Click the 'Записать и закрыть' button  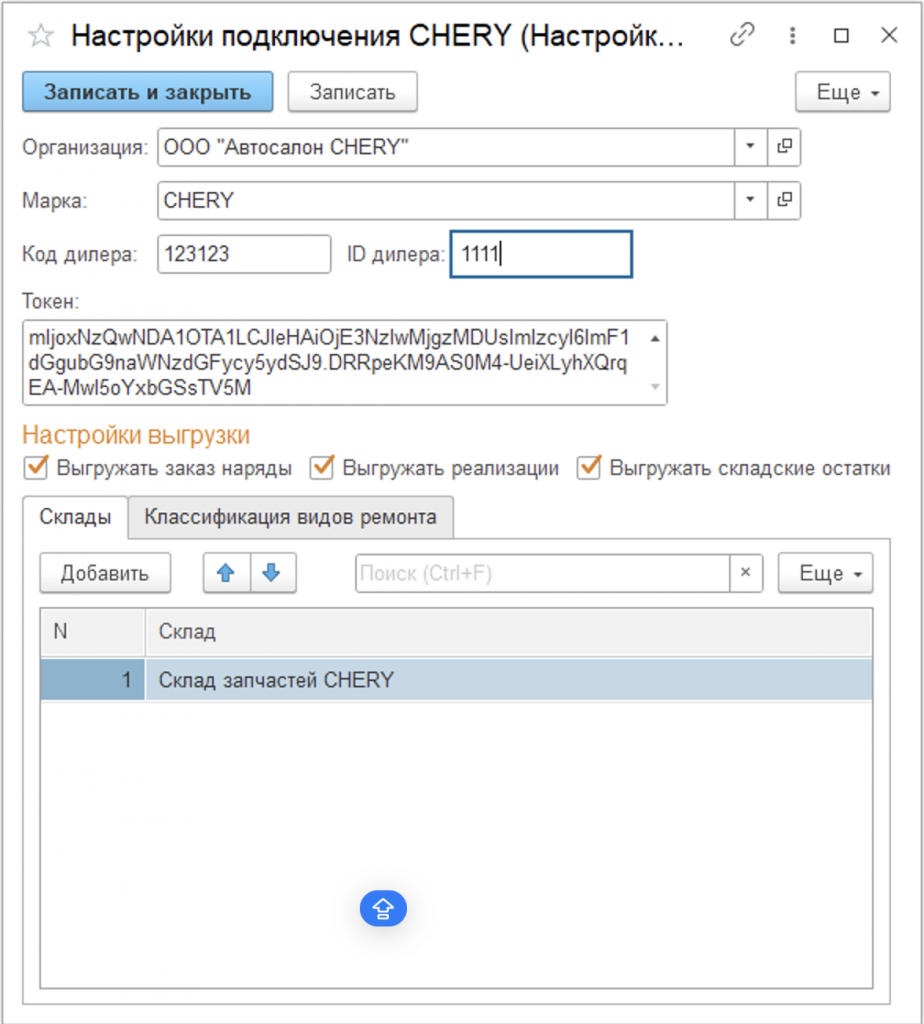click(148, 92)
